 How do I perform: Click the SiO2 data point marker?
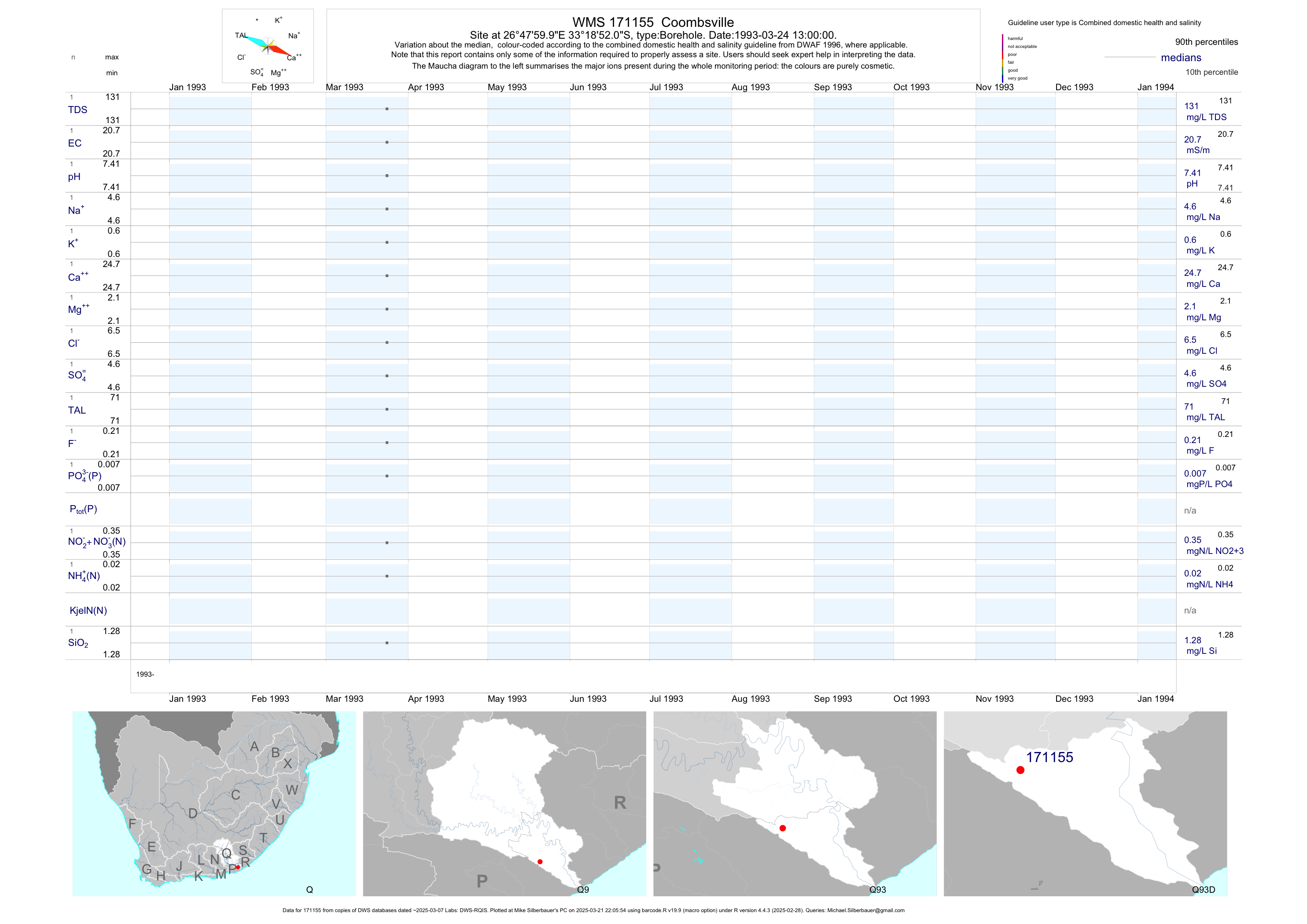[387, 643]
